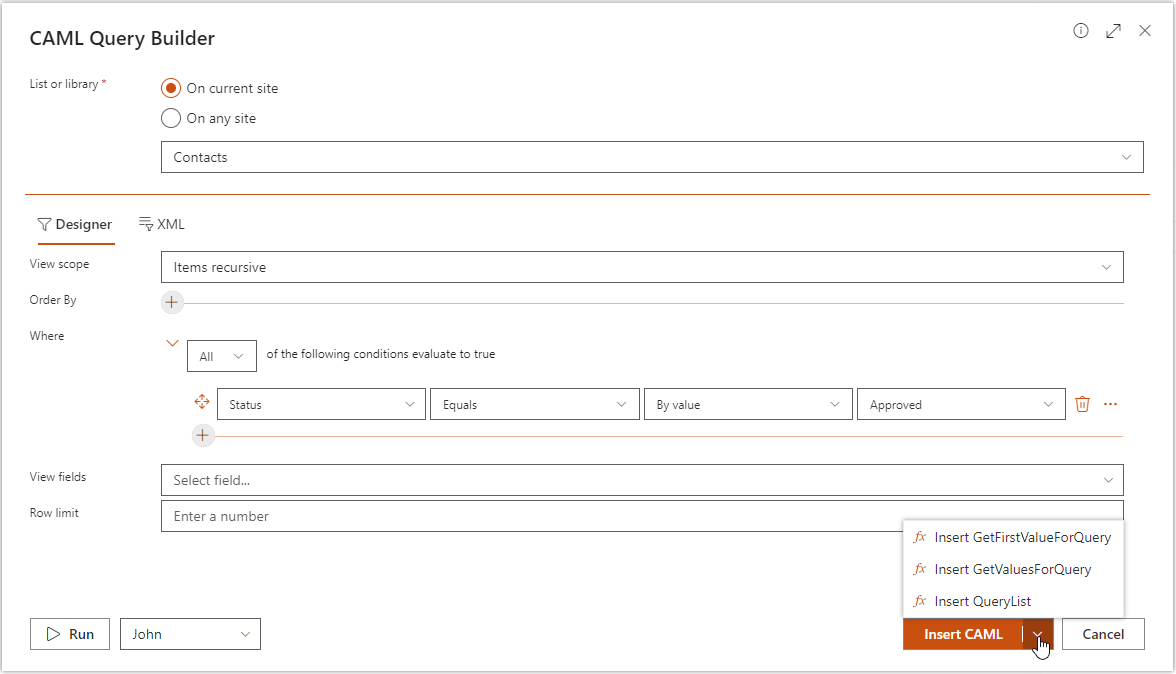Add a new Where condition via the plus icon
The width and height of the screenshot is (1176, 674).
point(203,435)
